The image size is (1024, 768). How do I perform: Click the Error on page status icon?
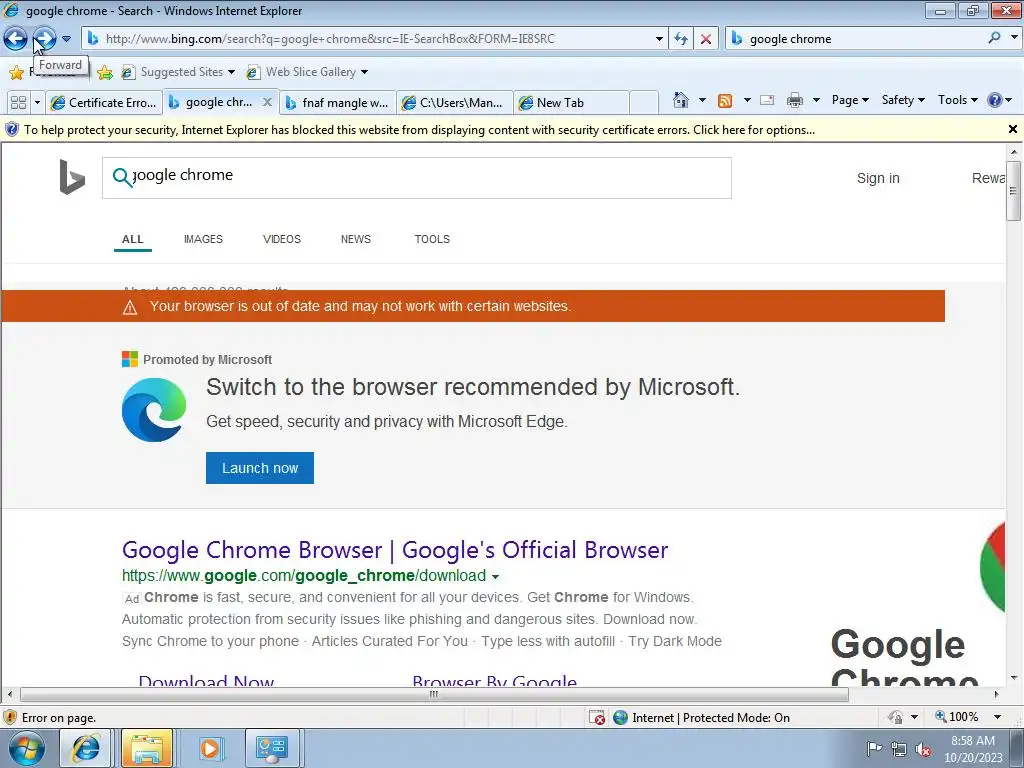10,718
